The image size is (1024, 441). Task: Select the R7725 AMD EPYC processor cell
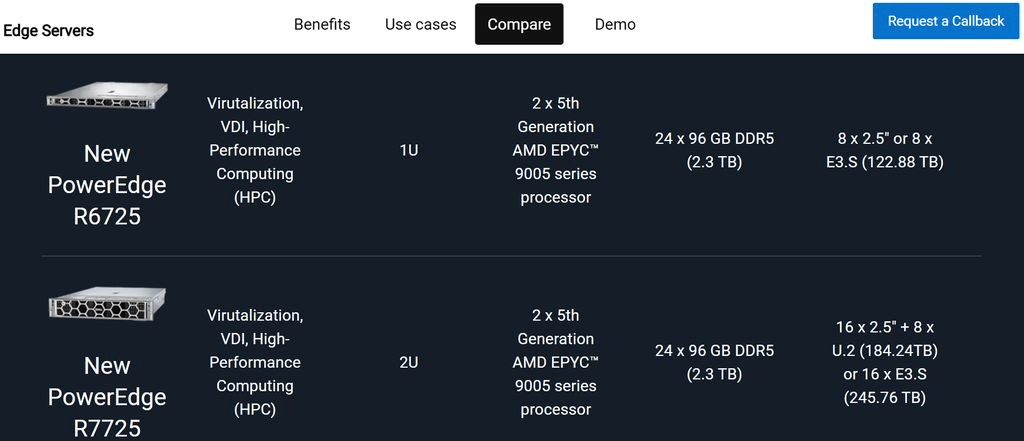click(x=556, y=362)
